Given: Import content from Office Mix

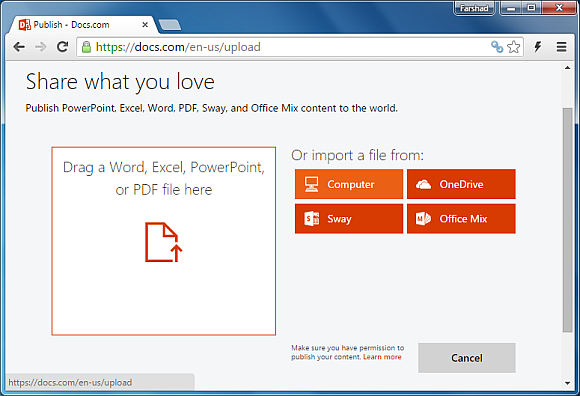Looking at the screenshot, I should click(x=461, y=219).
